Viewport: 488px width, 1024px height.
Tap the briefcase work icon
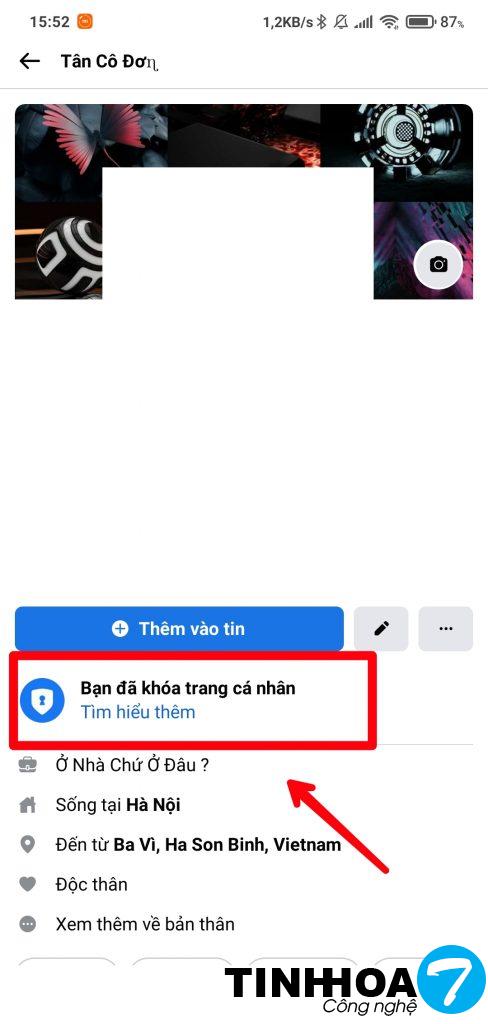point(27,765)
